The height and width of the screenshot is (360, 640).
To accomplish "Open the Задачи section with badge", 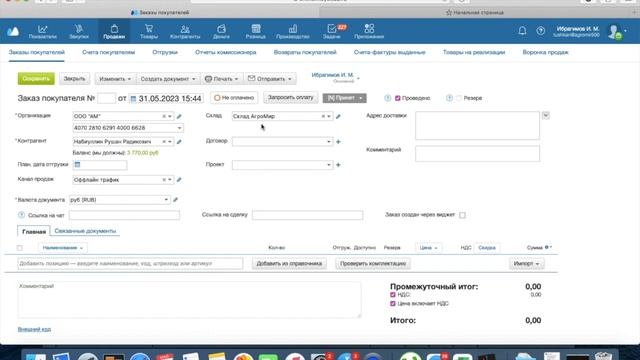I will [x=332, y=31].
